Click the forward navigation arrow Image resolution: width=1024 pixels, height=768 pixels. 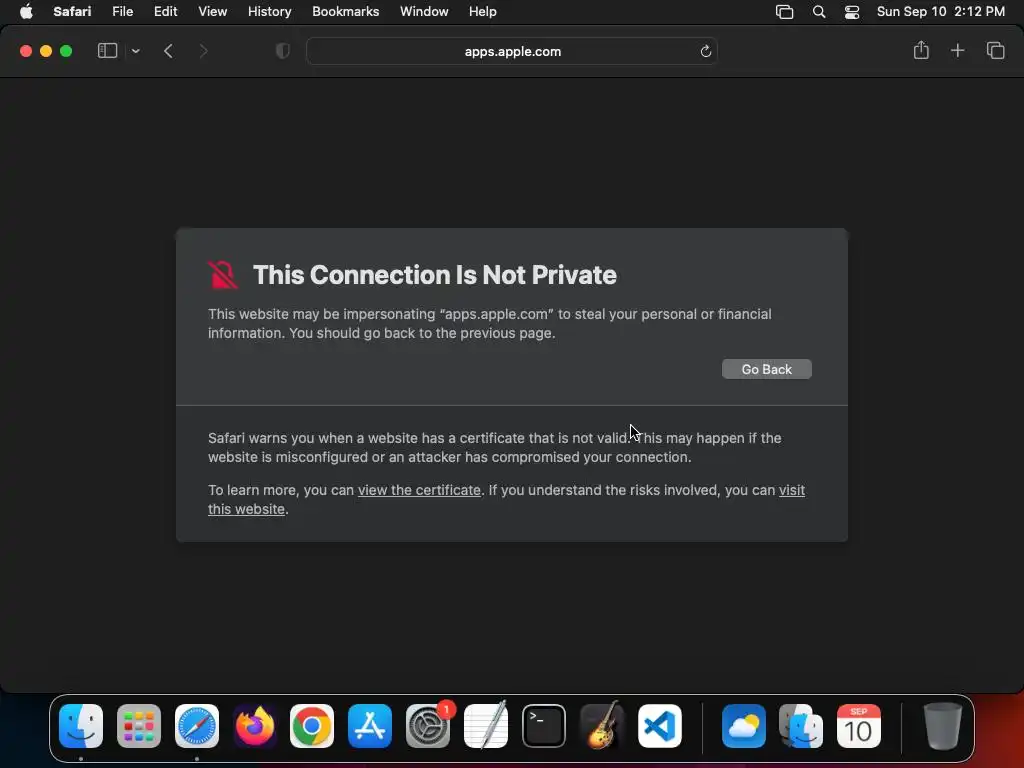tap(204, 51)
